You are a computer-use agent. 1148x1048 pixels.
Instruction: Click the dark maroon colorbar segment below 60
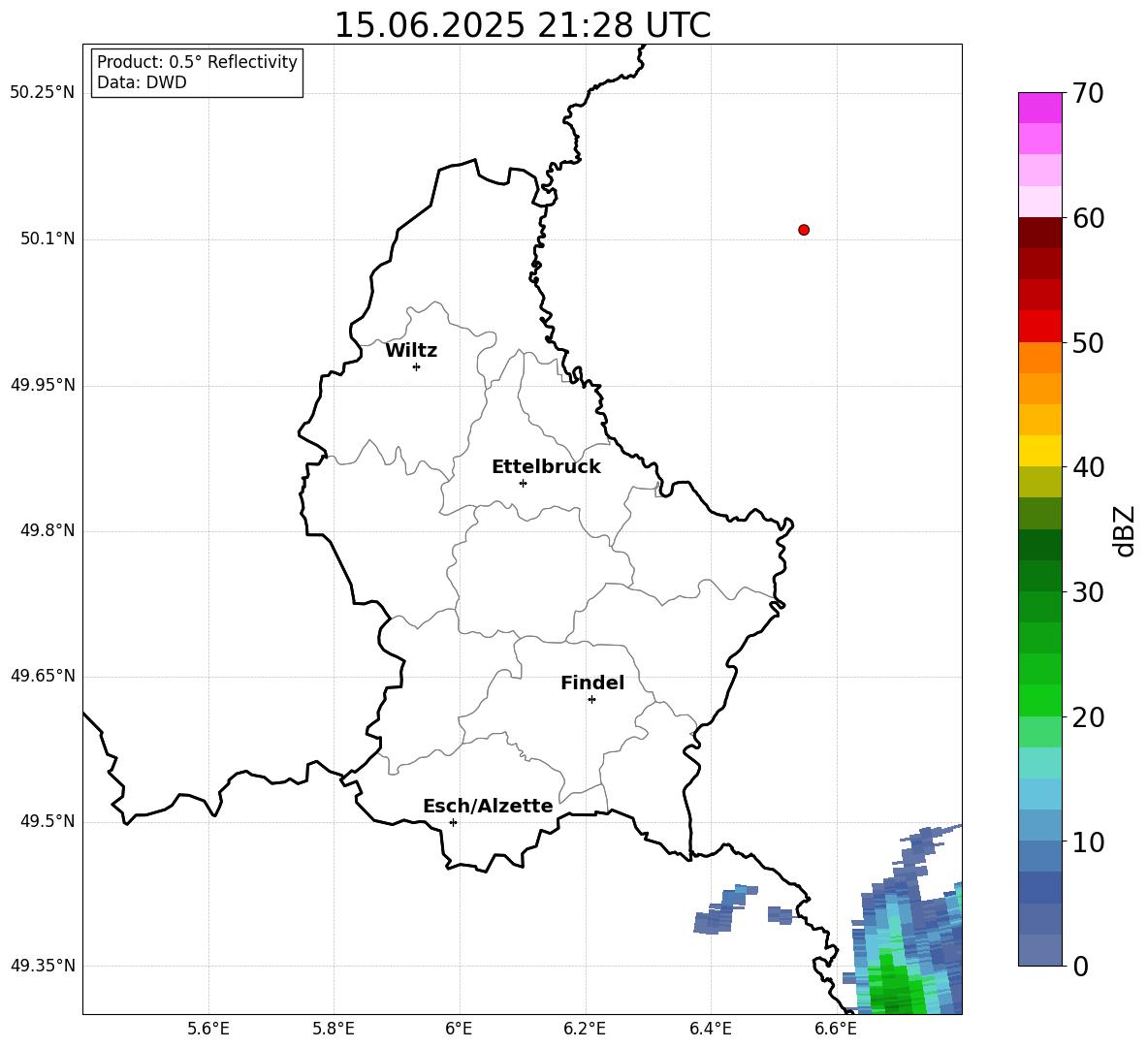[x=1039, y=233]
